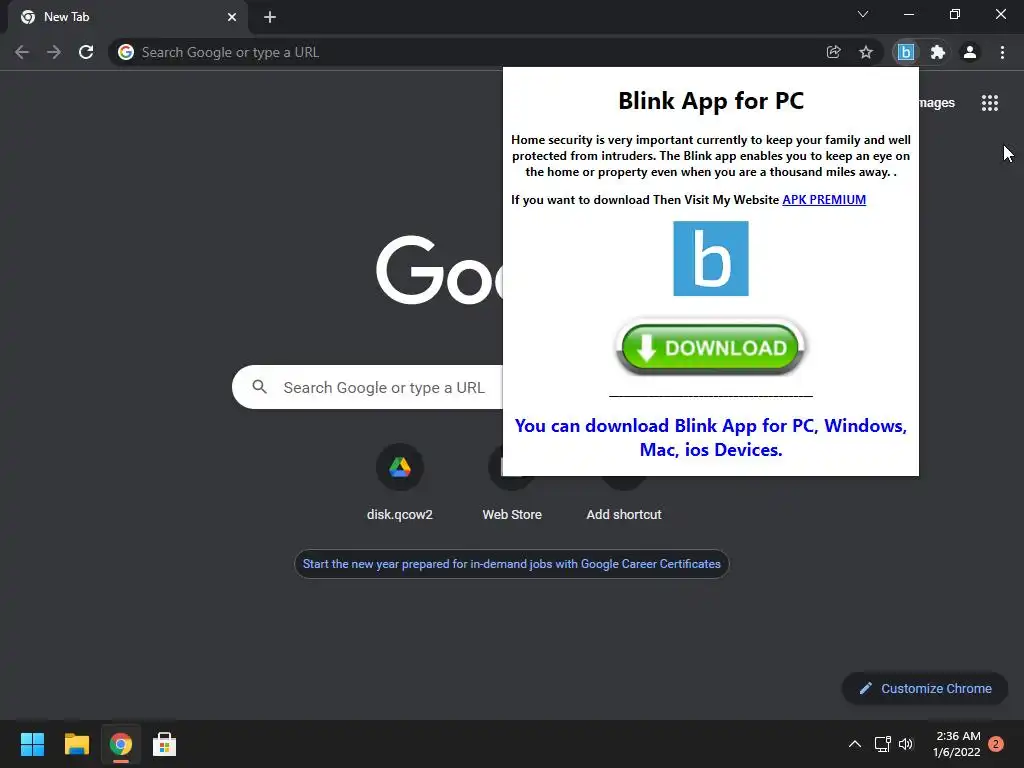Select the New Tab tab
1024x768 pixels.
tap(128, 17)
